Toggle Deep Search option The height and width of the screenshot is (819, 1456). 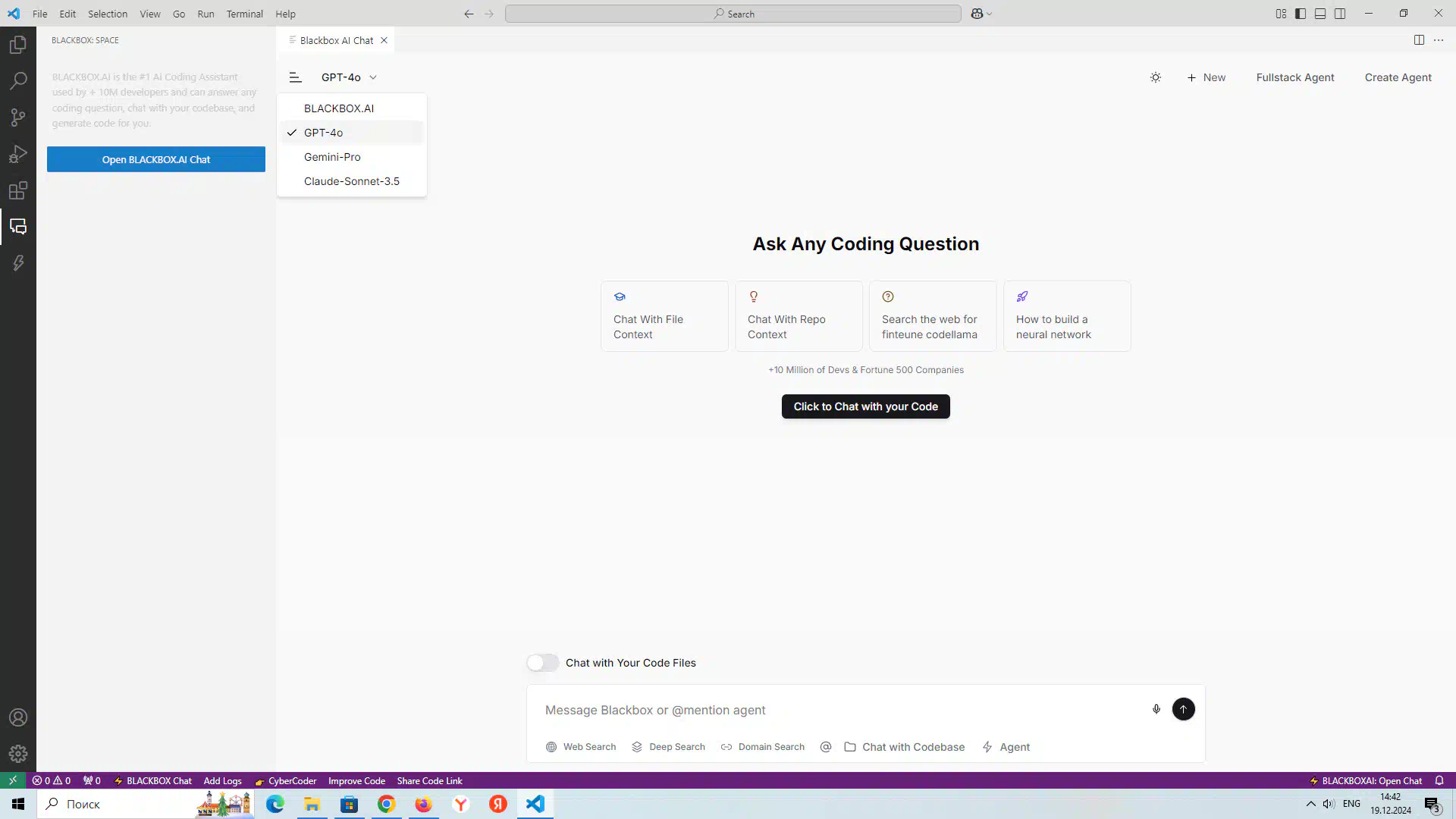click(x=668, y=747)
